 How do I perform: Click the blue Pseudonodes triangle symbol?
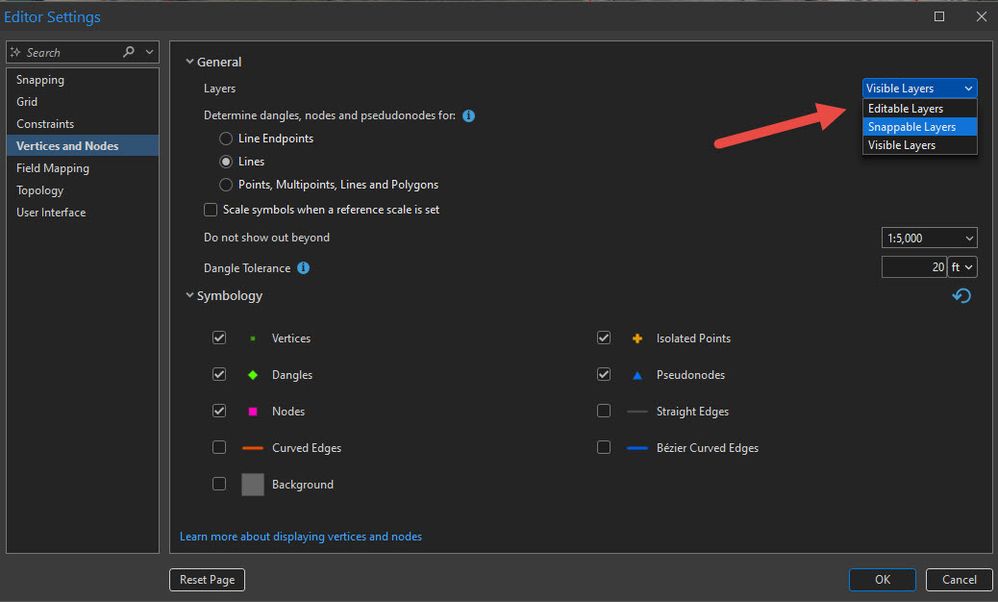637,375
